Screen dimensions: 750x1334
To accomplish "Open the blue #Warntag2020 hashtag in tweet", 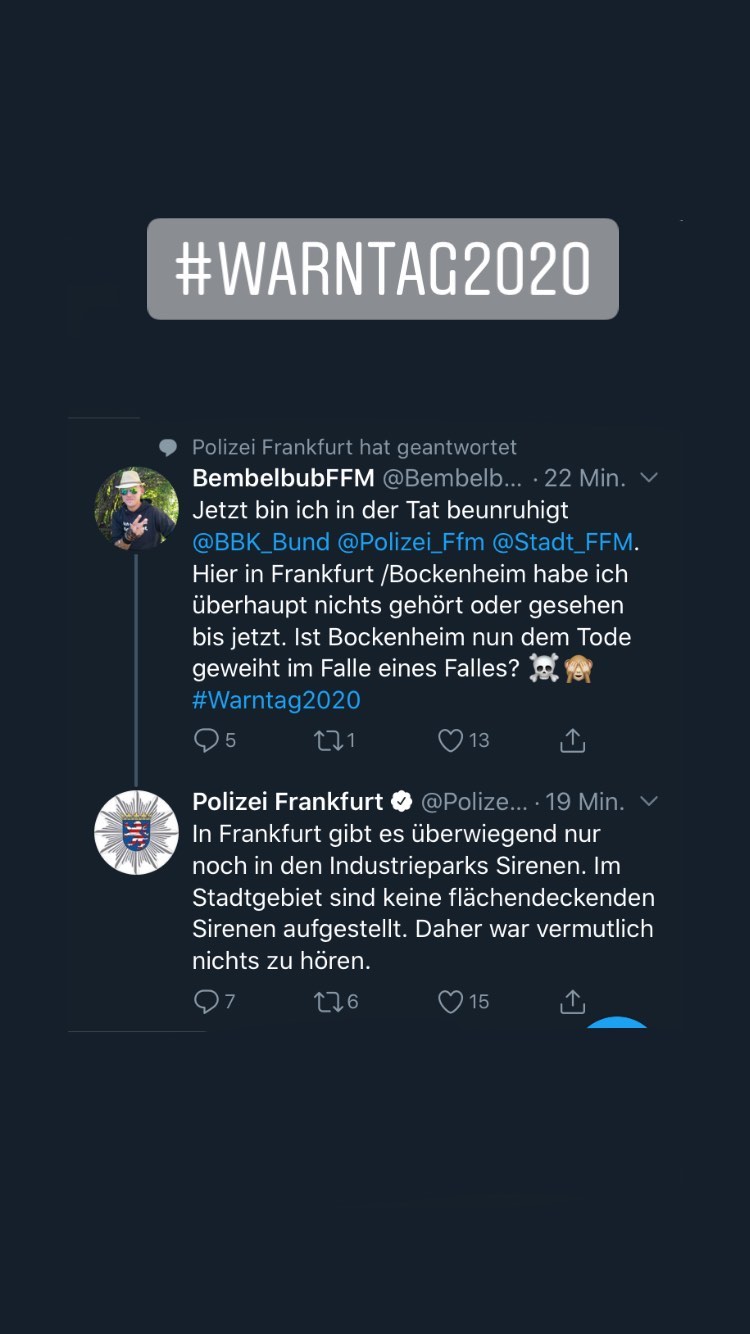I will pos(276,700).
